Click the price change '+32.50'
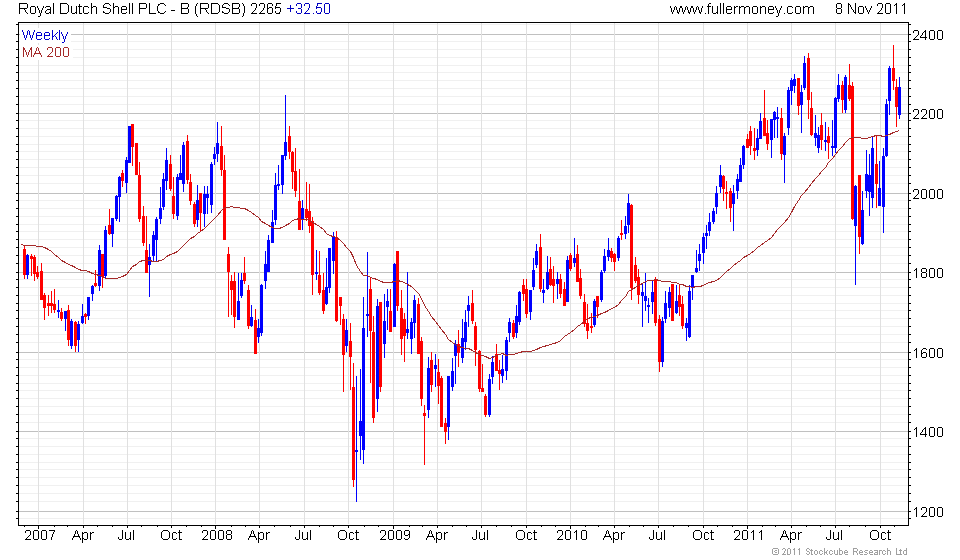Image resolution: width=960 pixels, height=560 pixels. (309, 9)
